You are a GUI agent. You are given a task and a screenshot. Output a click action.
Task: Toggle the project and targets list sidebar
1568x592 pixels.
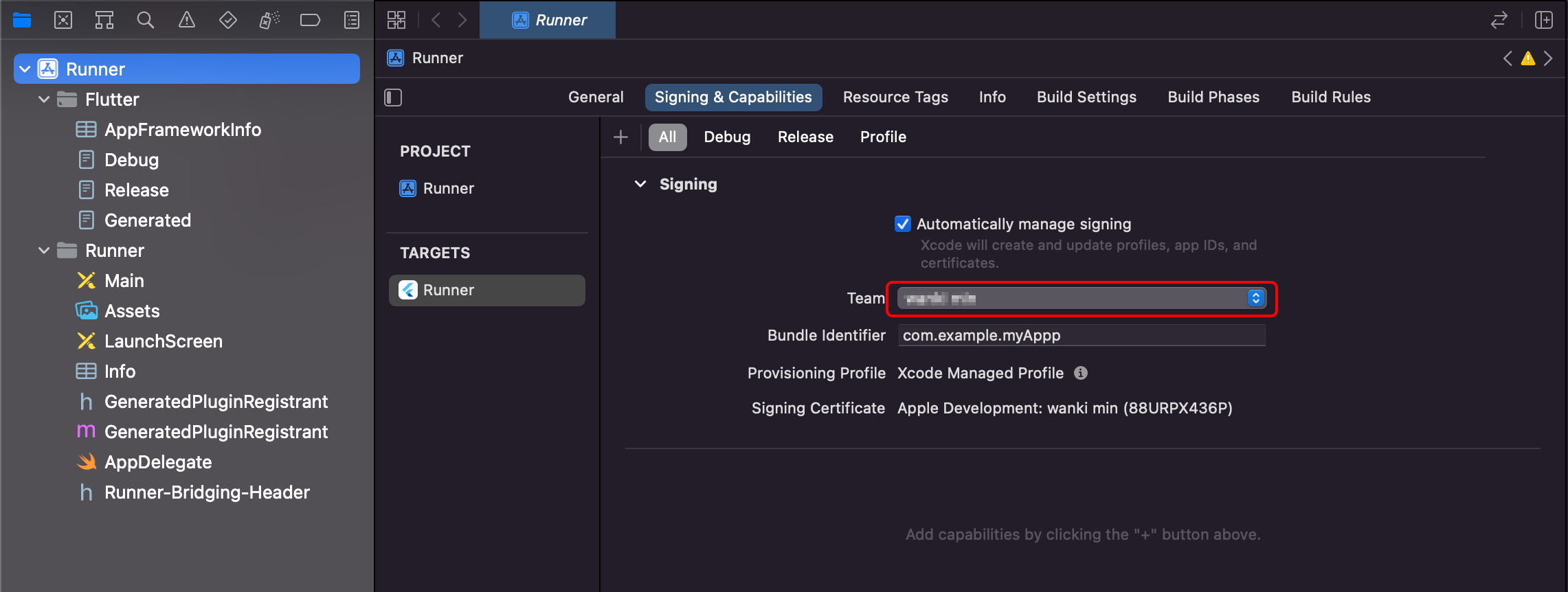click(x=393, y=98)
